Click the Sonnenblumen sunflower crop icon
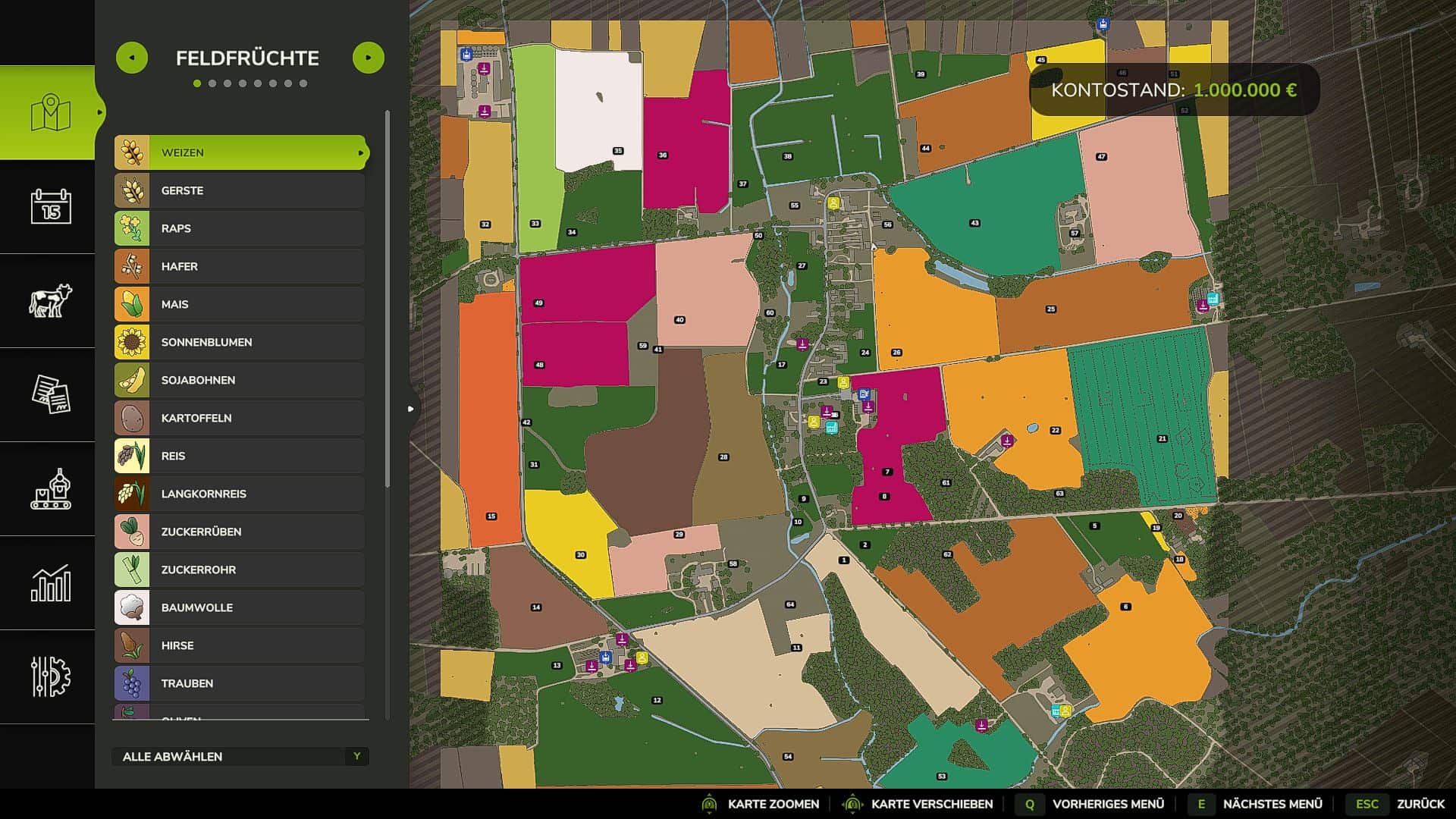The height and width of the screenshot is (819, 1456). click(x=132, y=342)
